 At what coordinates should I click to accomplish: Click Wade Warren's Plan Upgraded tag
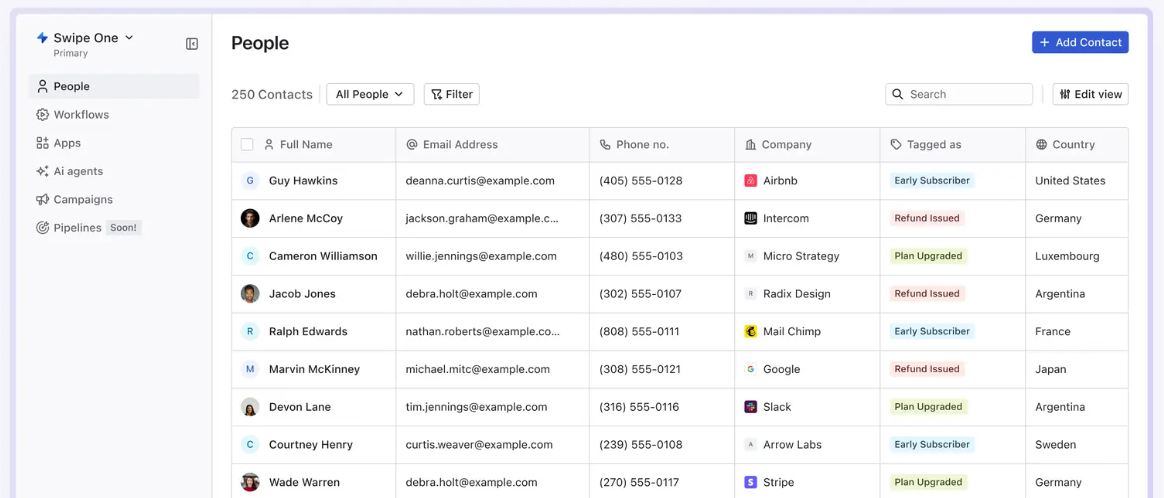[929, 482]
